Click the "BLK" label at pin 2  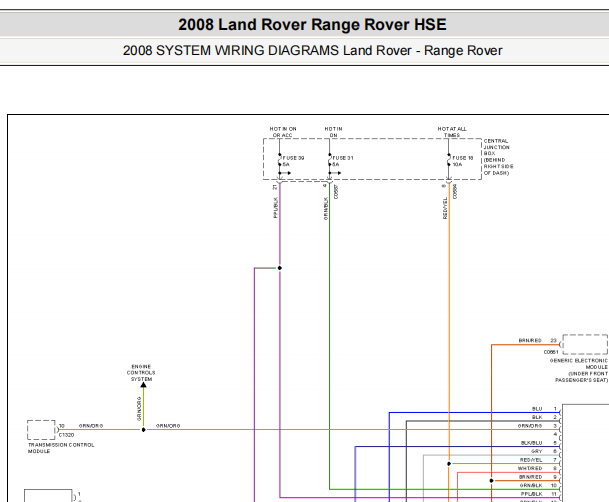click(537, 417)
